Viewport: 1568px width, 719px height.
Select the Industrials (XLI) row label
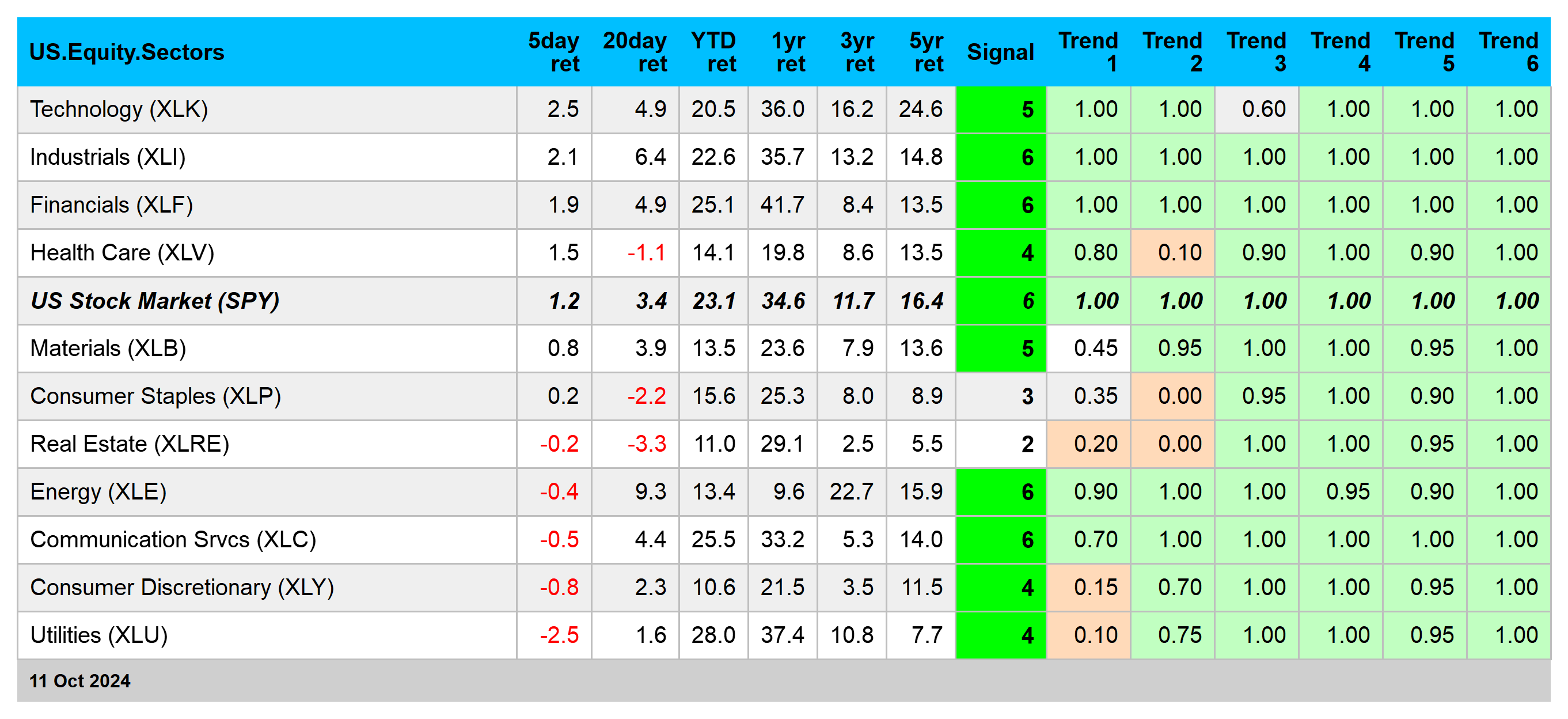click(x=108, y=157)
